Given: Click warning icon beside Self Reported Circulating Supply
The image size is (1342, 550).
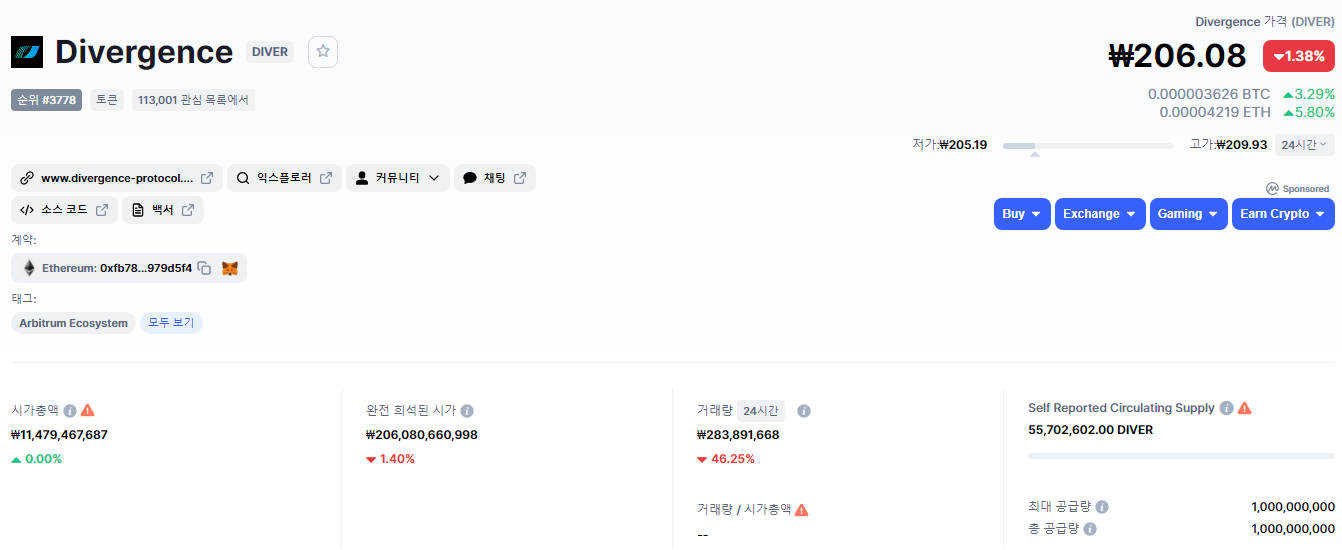Looking at the screenshot, I should 1244,408.
